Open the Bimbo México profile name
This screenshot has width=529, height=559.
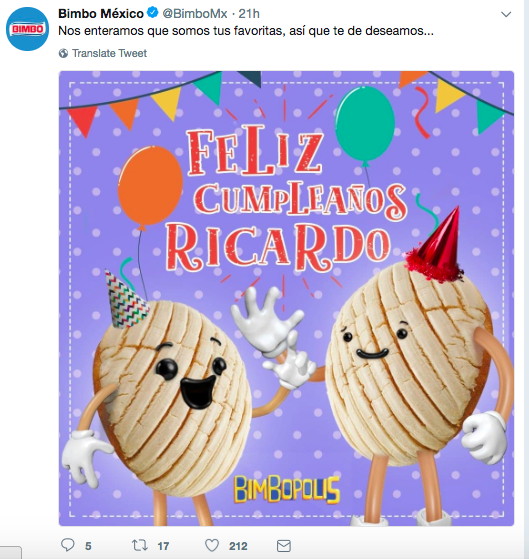(x=101, y=14)
